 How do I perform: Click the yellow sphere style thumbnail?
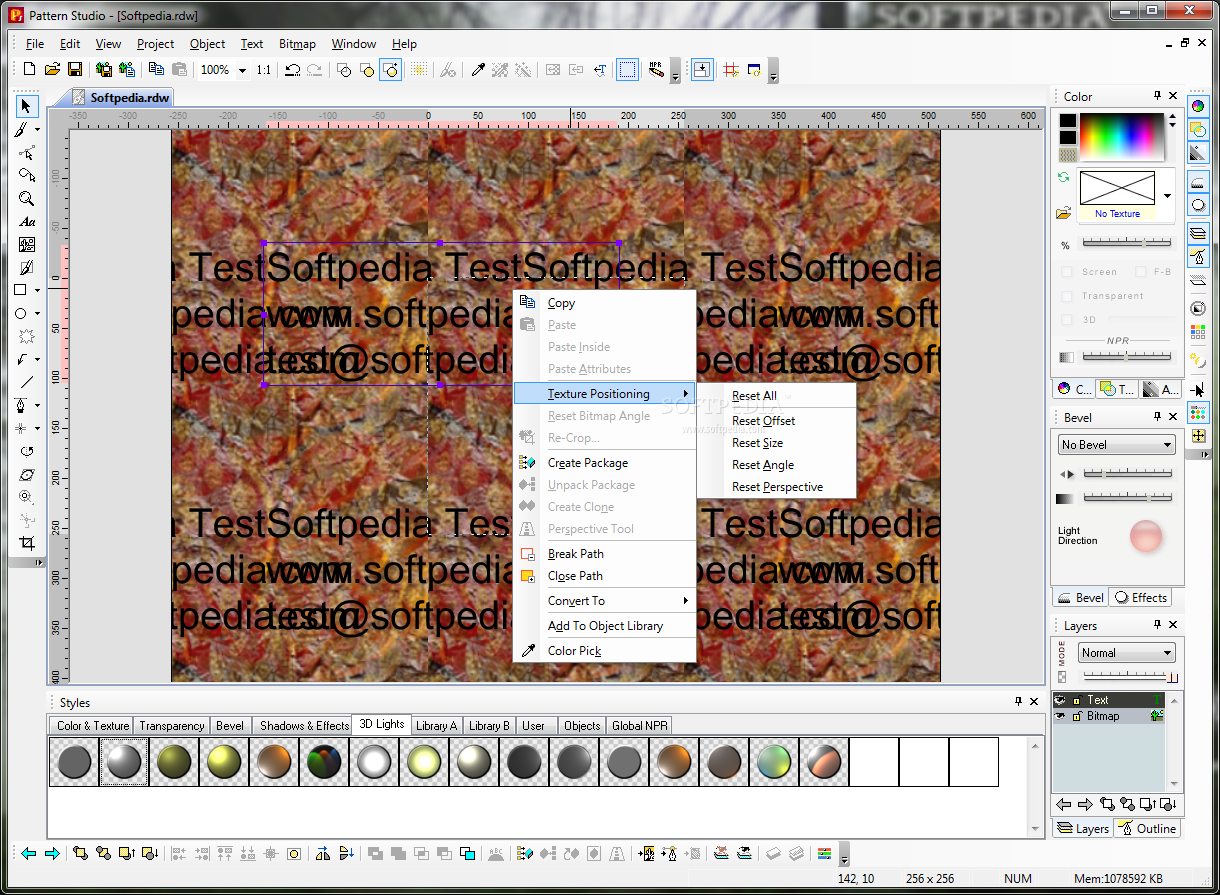click(x=224, y=762)
